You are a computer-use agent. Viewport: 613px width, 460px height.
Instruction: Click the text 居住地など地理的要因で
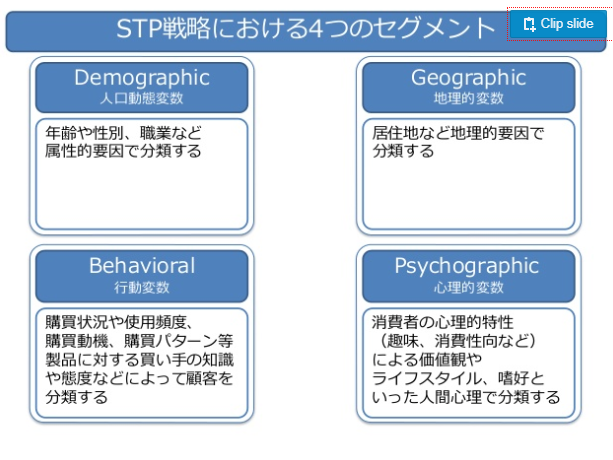(x=458, y=133)
